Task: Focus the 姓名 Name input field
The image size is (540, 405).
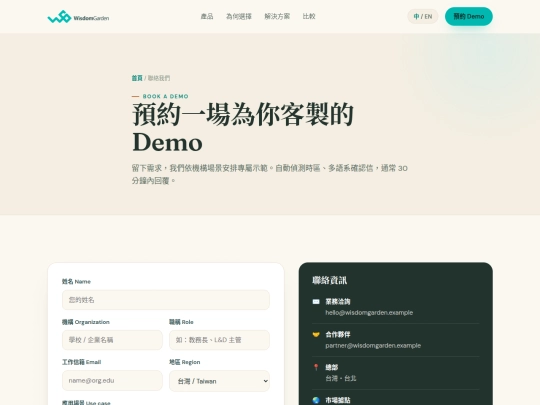Action: click(166, 300)
